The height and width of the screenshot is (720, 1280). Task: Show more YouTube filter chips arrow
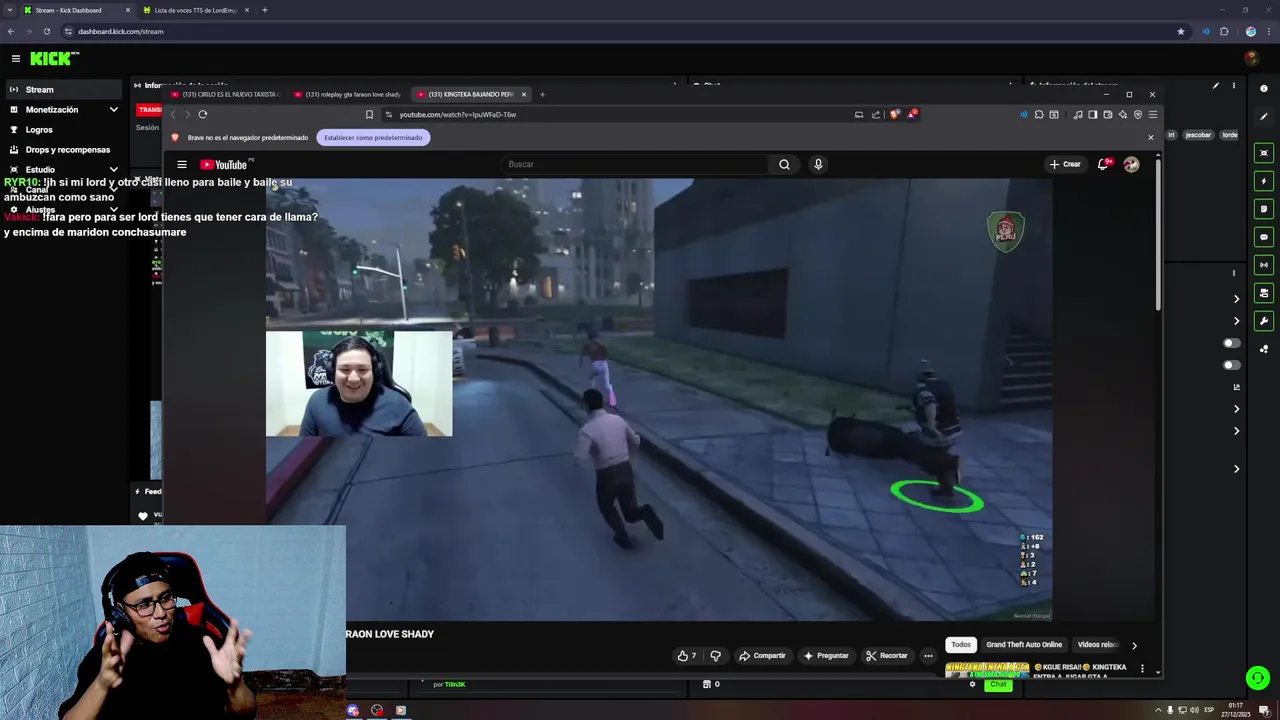click(x=1134, y=645)
